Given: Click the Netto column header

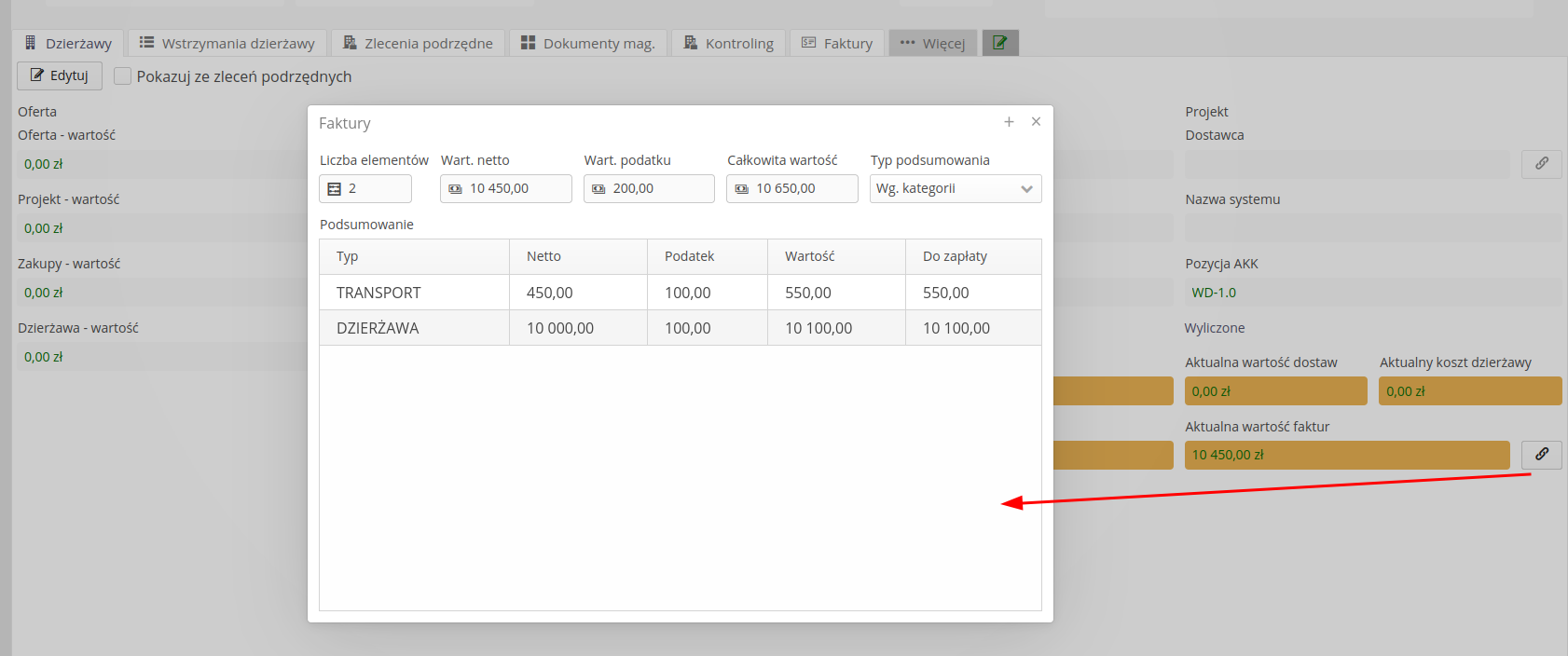Looking at the screenshot, I should point(543,256).
